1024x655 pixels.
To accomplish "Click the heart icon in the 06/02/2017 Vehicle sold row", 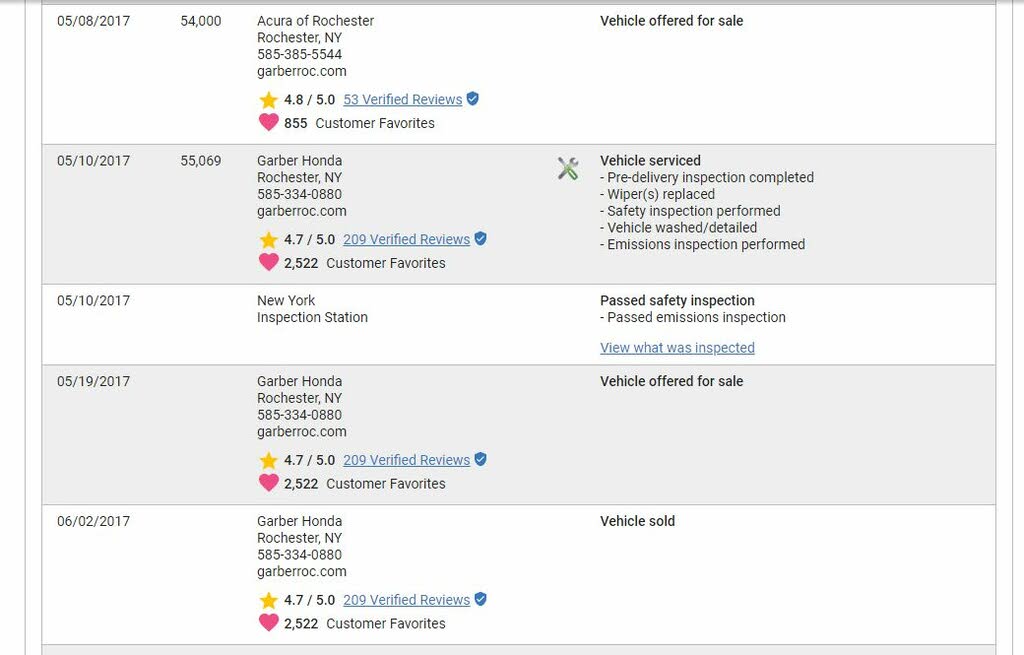I will point(268,622).
